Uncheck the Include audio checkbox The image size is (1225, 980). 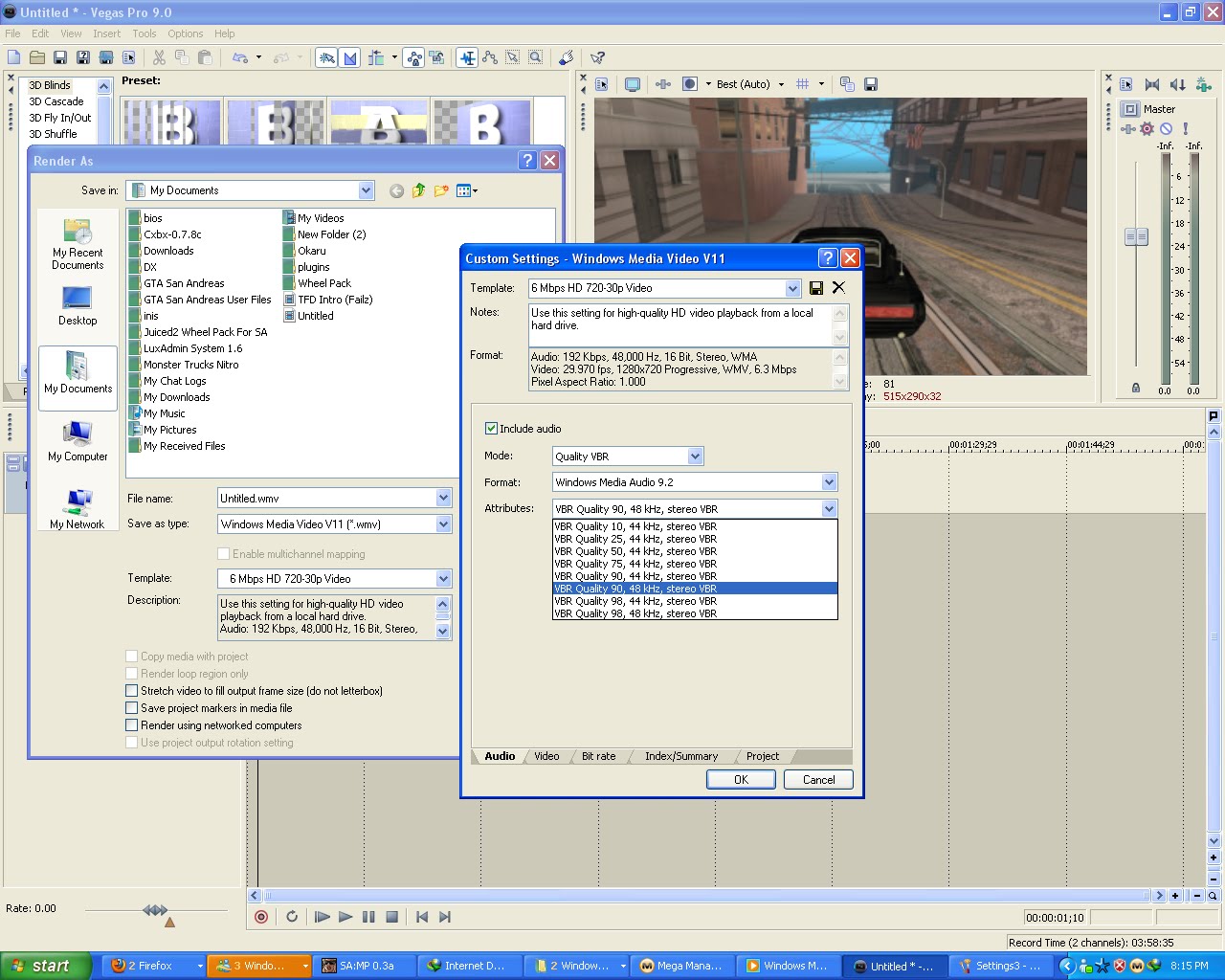[x=491, y=429]
